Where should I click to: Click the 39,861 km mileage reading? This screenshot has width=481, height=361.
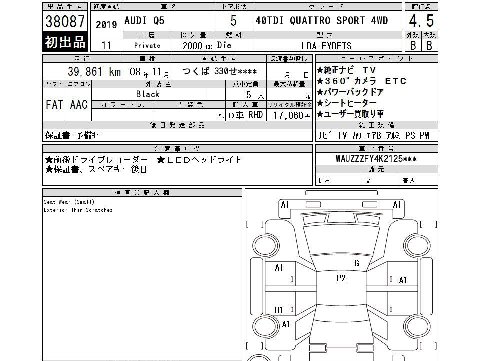(94, 71)
